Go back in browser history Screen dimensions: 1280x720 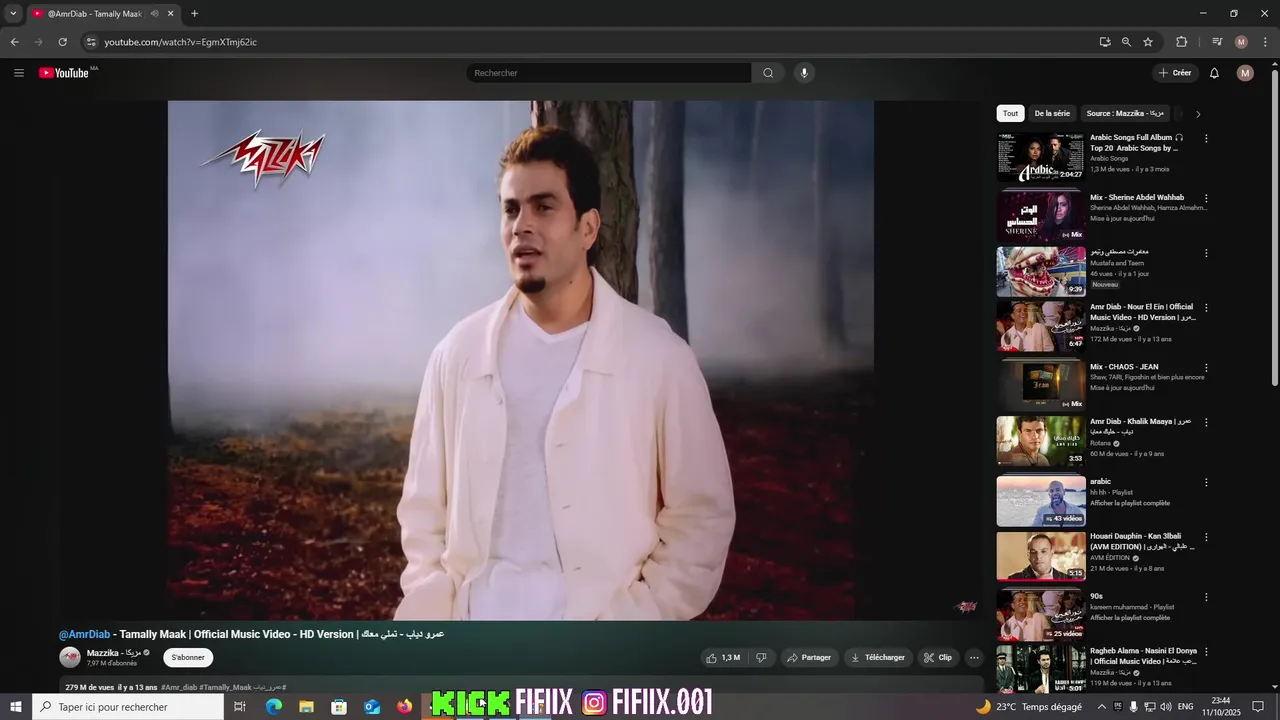[x=14, y=42]
